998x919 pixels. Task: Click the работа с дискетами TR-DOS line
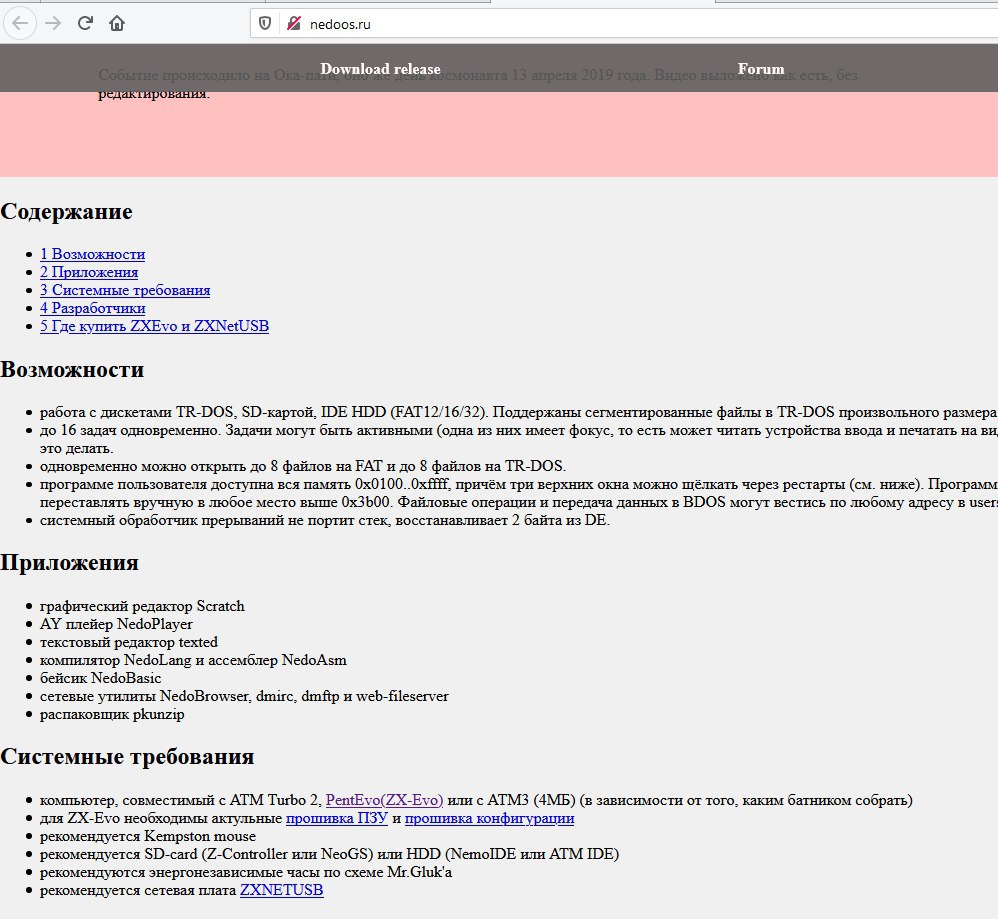pos(519,412)
